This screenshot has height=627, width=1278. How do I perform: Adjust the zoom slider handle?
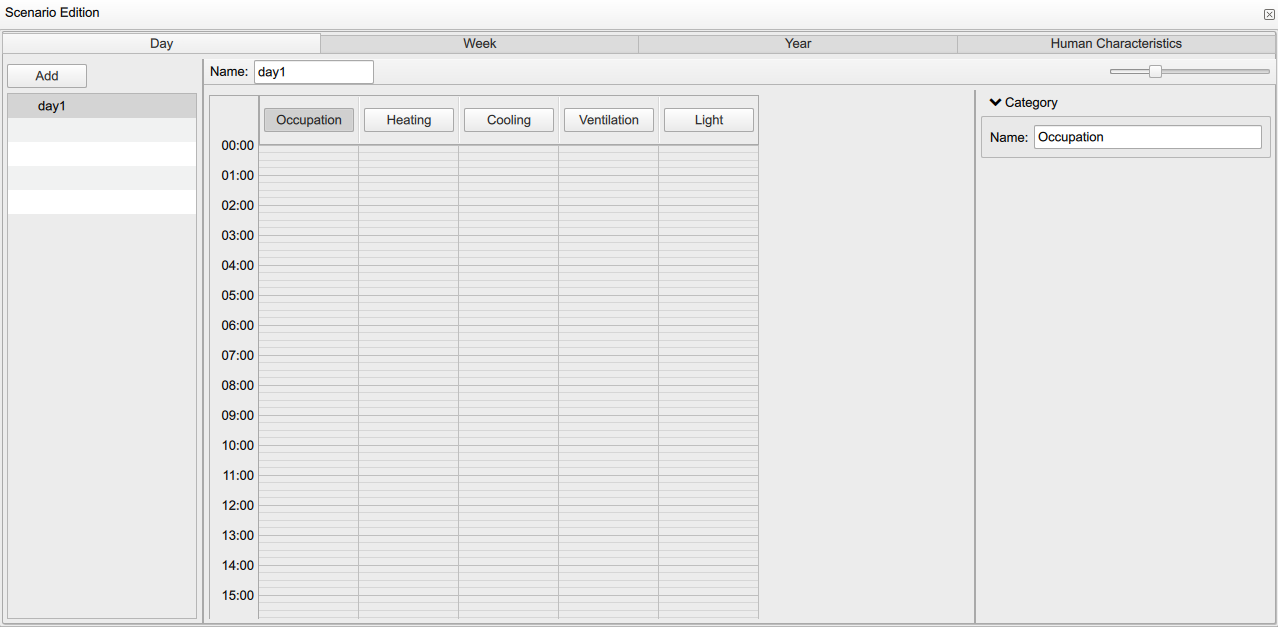pyautogui.click(x=1156, y=71)
